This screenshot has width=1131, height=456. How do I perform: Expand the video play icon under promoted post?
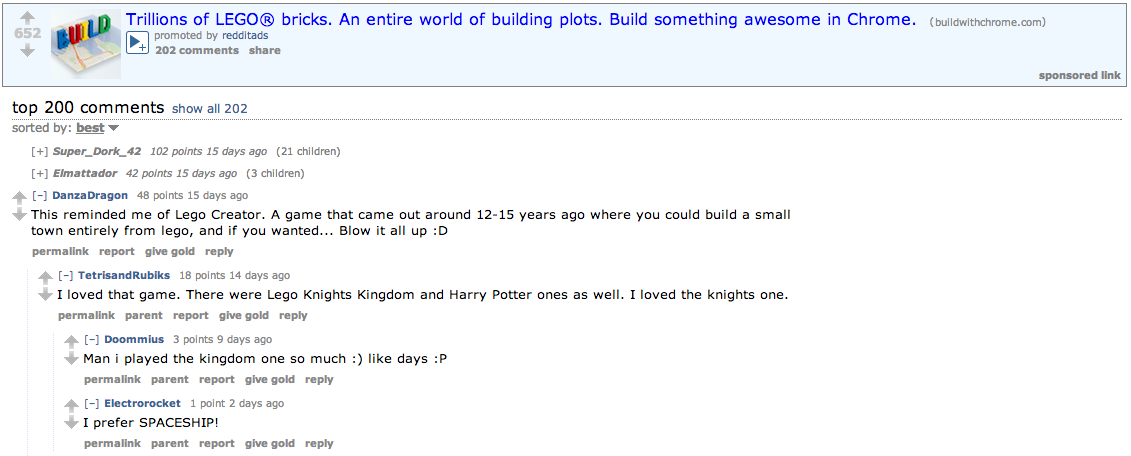pos(137,44)
